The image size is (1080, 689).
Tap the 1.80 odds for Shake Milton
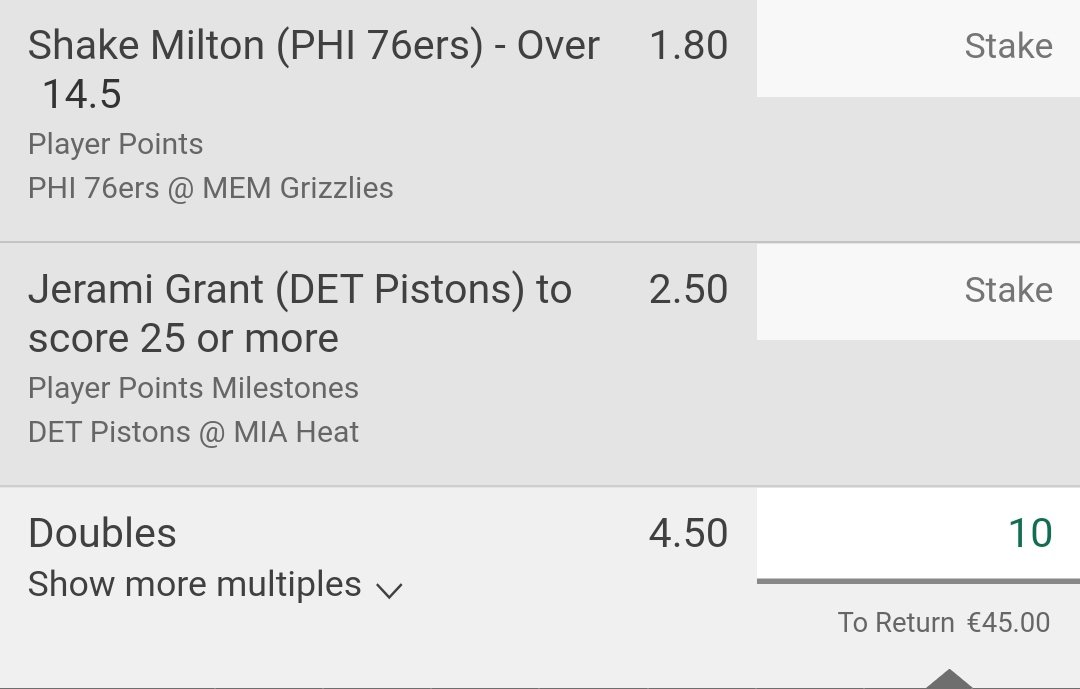[688, 46]
